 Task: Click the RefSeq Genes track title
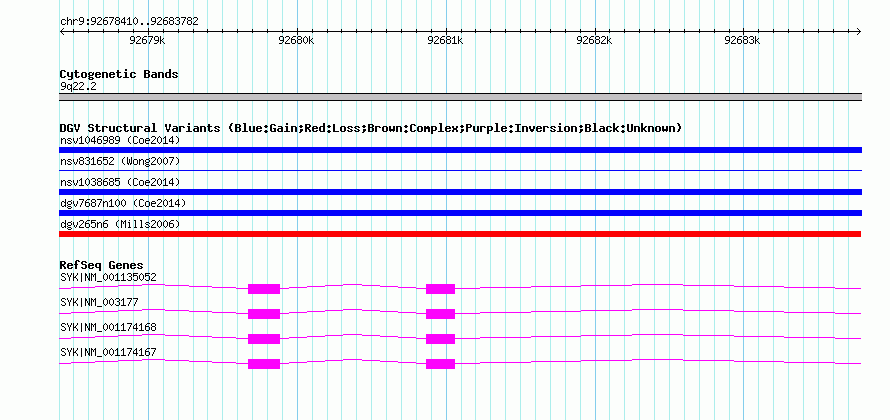pyautogui.click(x=102, y=265)
